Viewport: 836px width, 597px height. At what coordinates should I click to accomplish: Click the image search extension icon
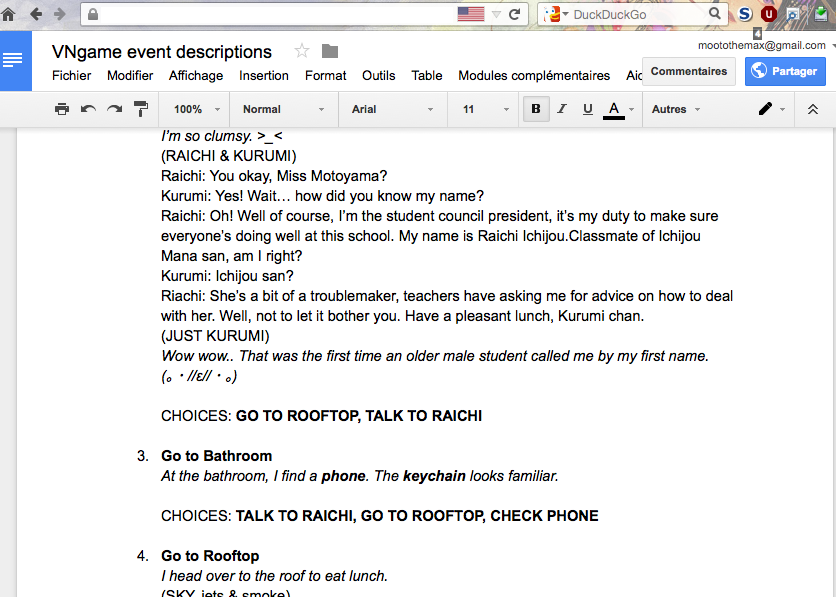793,14
